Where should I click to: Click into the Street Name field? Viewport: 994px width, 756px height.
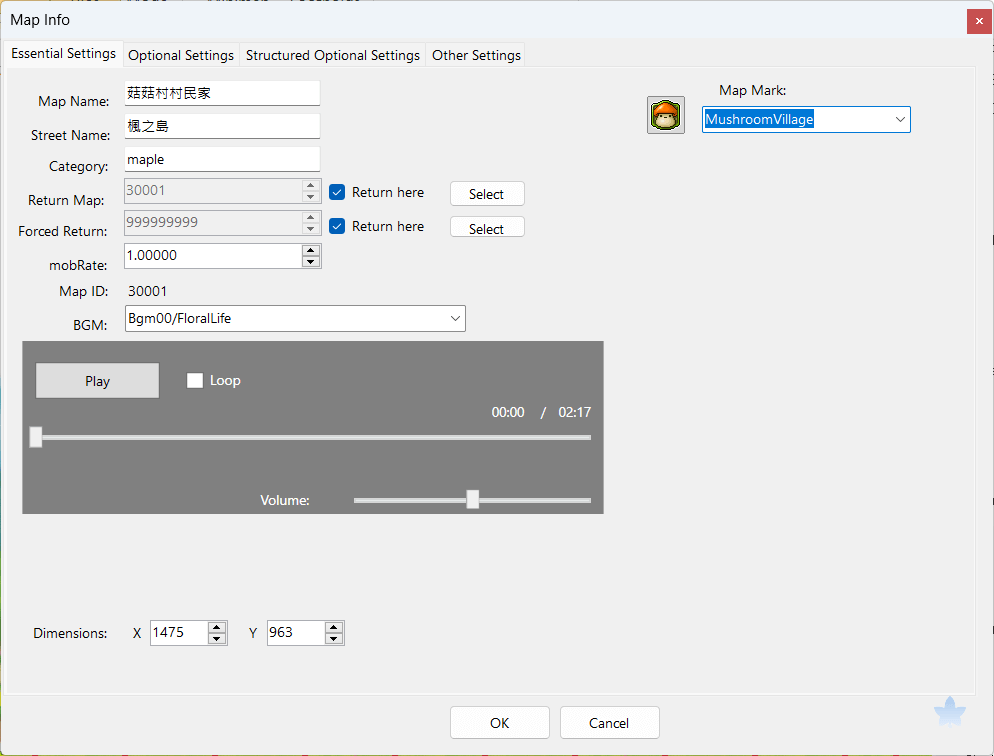point(222,126)
